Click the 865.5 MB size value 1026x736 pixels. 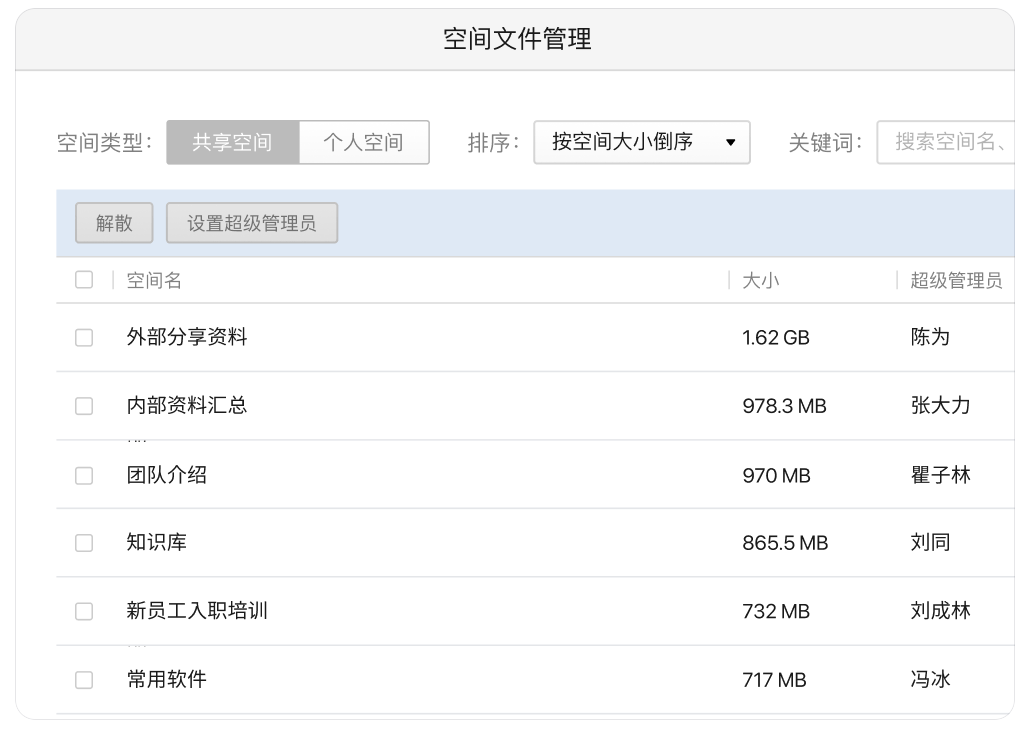click(x=785, y=543)
